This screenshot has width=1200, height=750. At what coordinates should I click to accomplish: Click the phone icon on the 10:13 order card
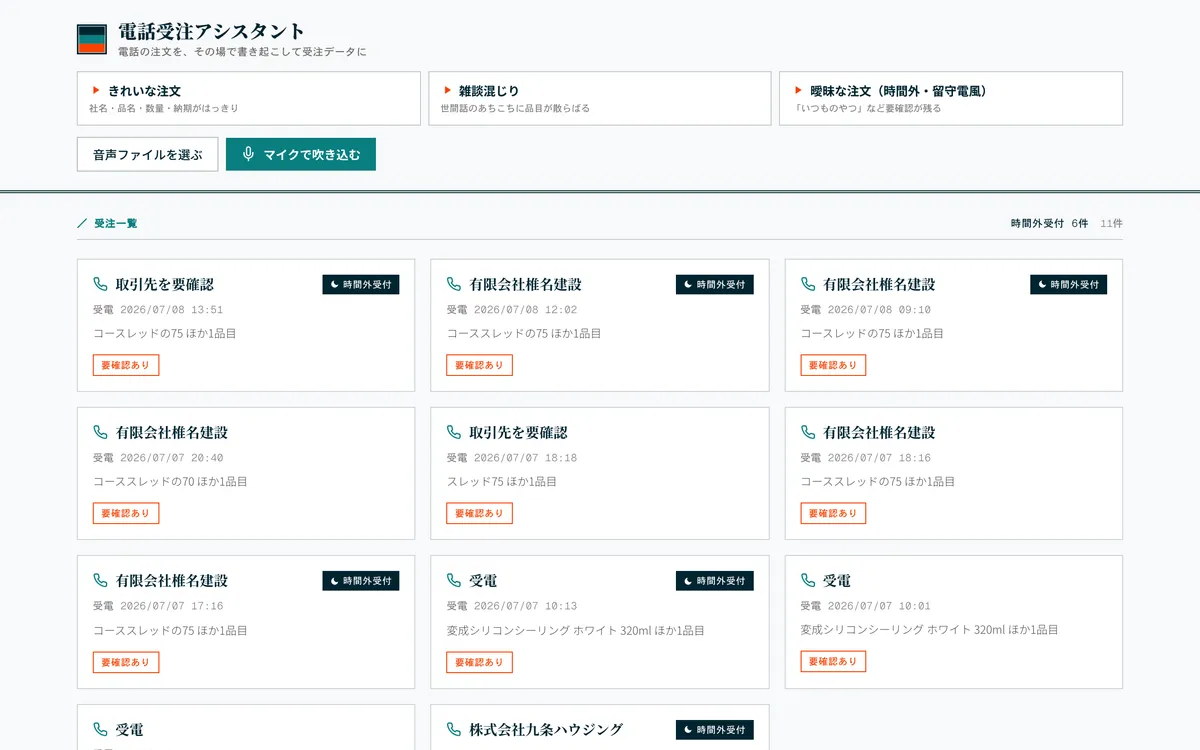coord(454,580)
